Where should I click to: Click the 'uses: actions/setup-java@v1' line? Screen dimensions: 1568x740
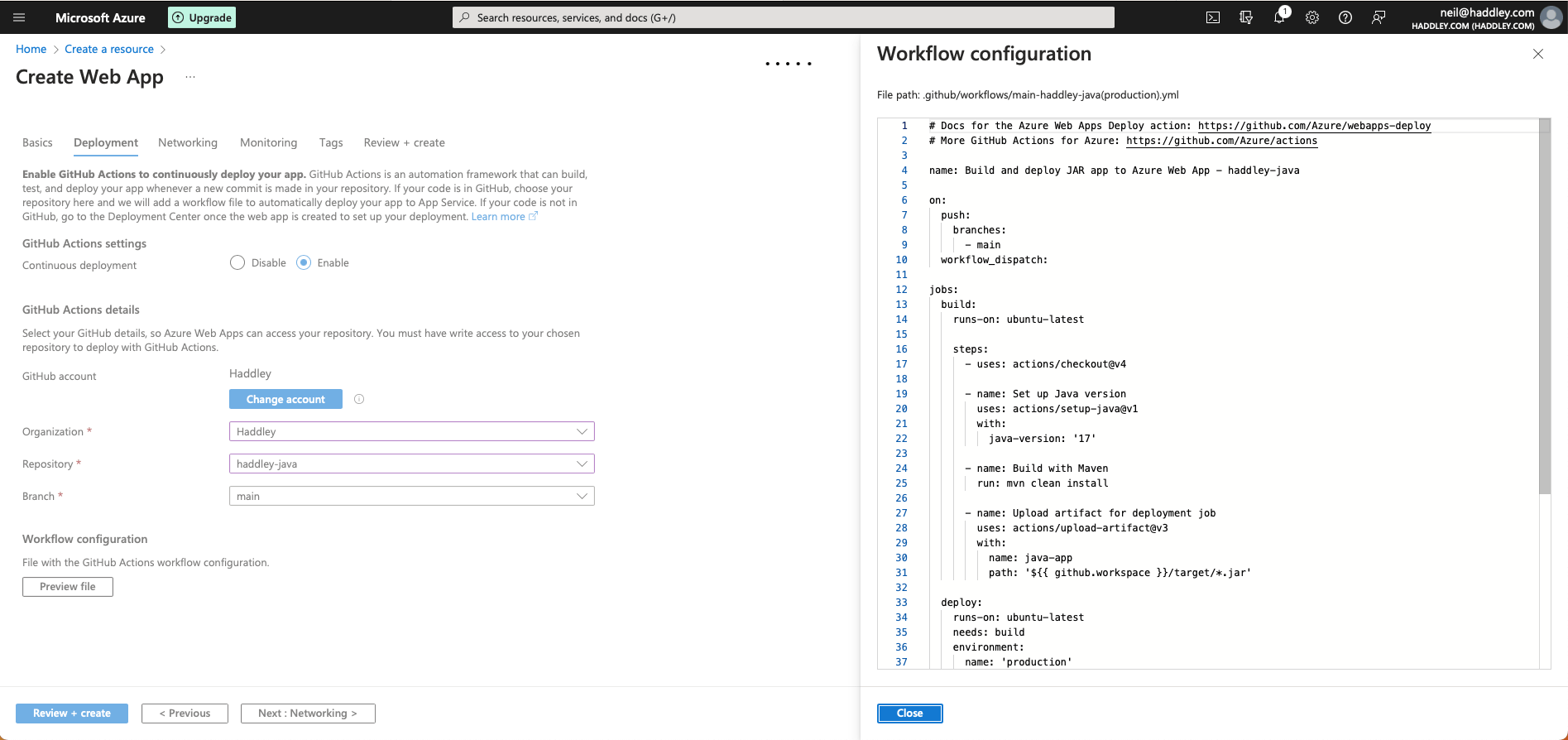[x=1057, y=409]
